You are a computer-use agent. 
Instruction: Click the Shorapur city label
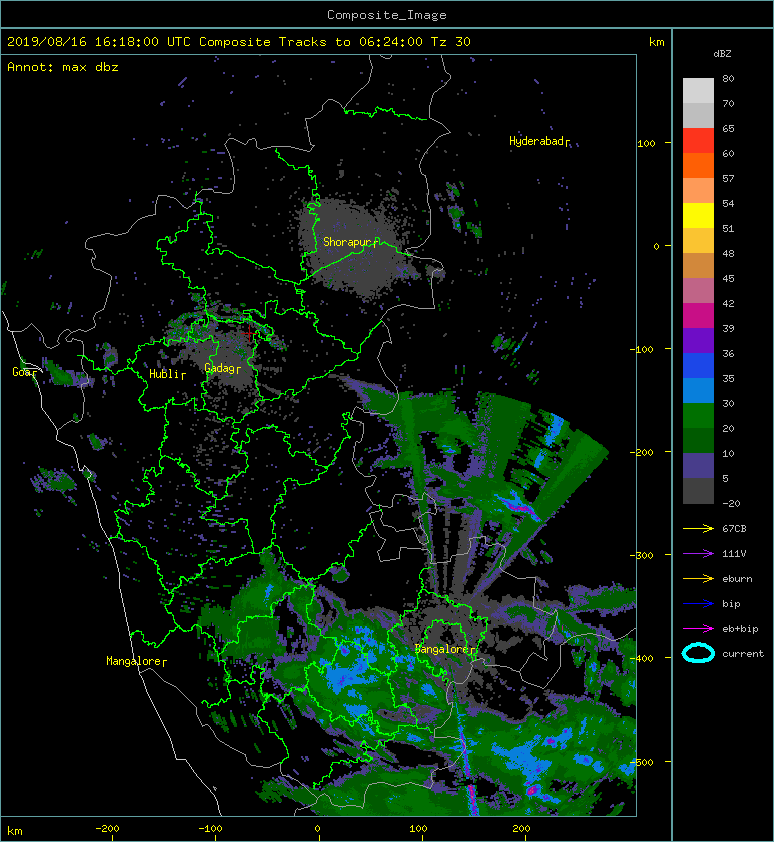coord(350,242)
